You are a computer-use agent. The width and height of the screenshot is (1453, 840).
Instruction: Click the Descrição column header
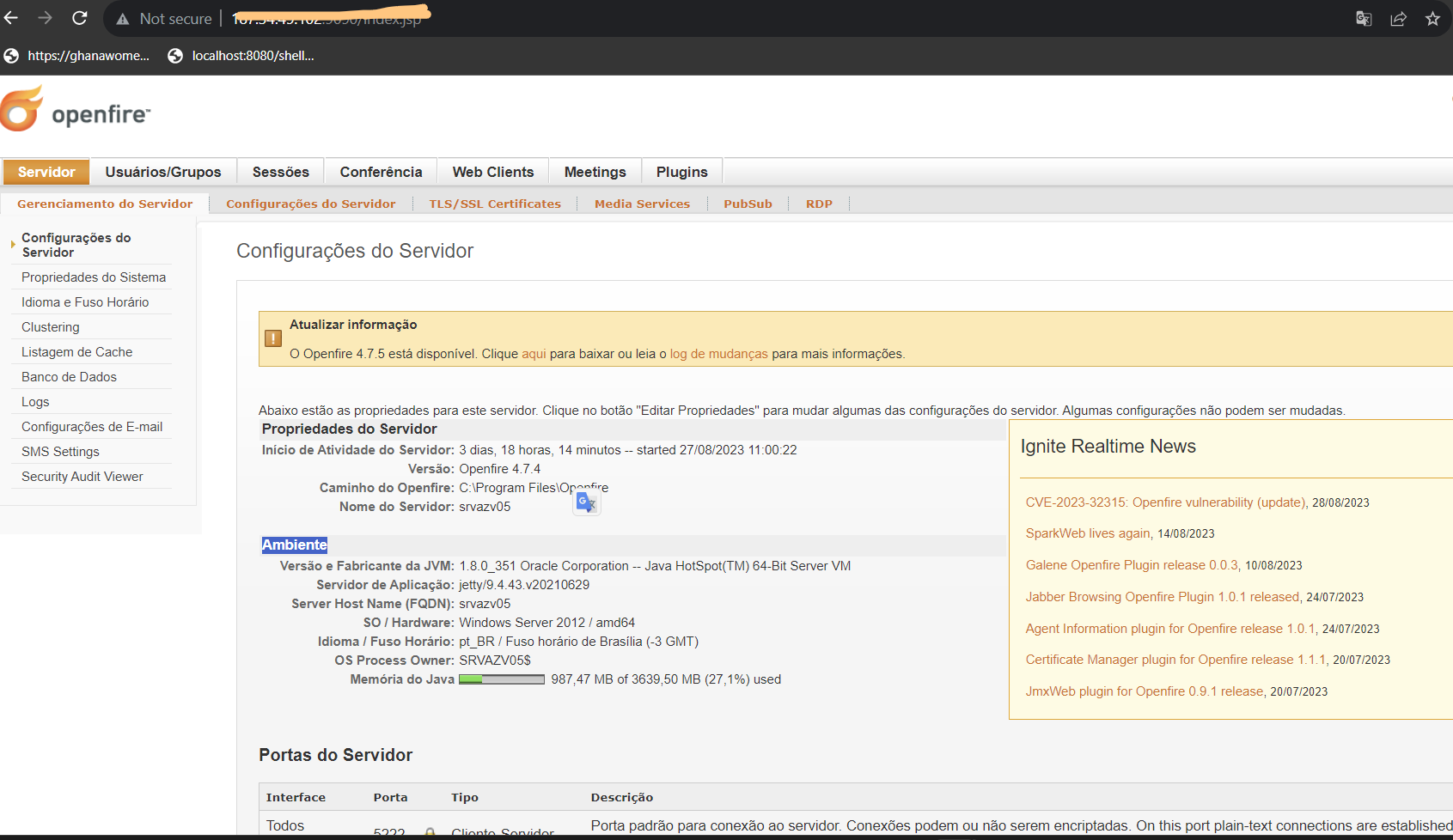point(622,797)
